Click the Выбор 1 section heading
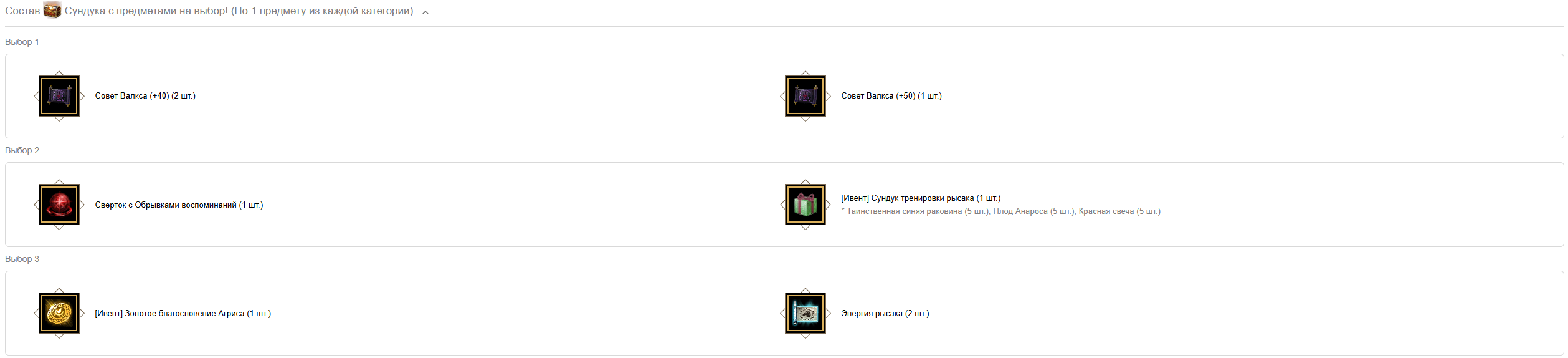This screenshot has width=1568, height=358. [22, 42]
